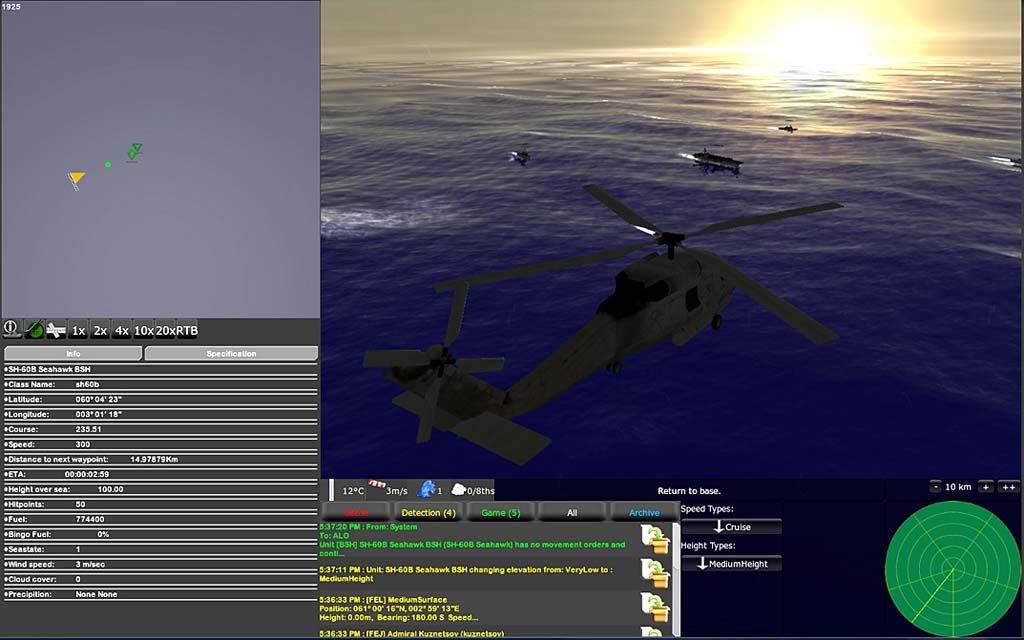Open the green radar sensor icon
Viewport: 1024px width, 640px height.
(34, 329)
